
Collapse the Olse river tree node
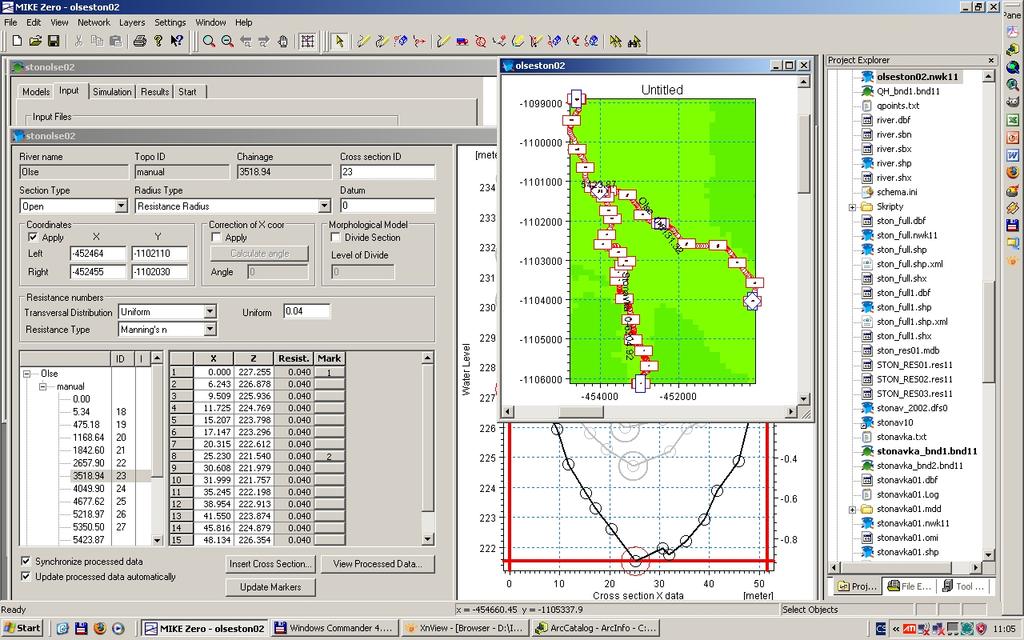[27, 374]
